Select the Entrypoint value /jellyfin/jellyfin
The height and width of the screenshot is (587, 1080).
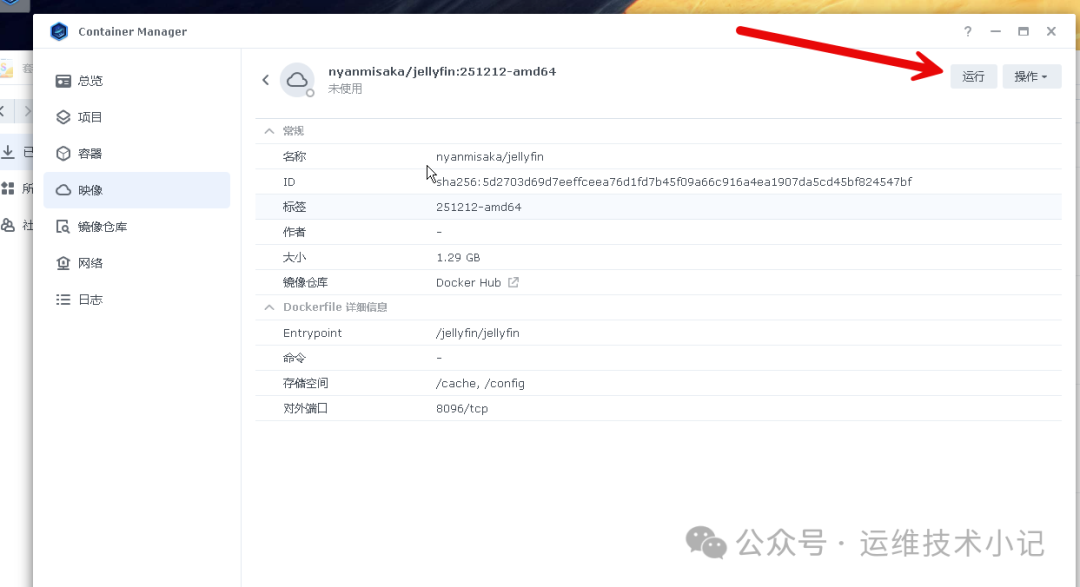click(x=478, y=333)
